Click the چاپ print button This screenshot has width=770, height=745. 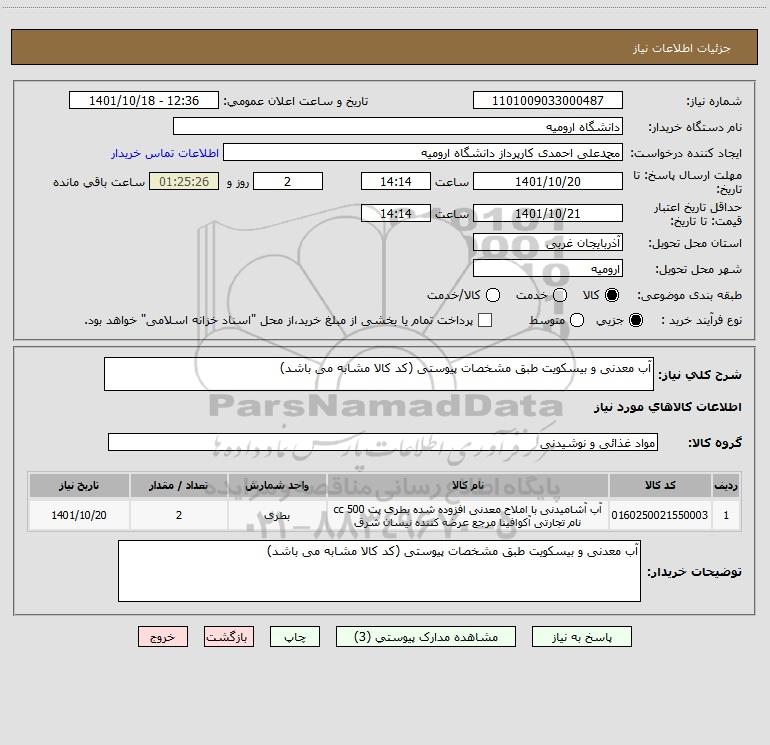(295, 637)
